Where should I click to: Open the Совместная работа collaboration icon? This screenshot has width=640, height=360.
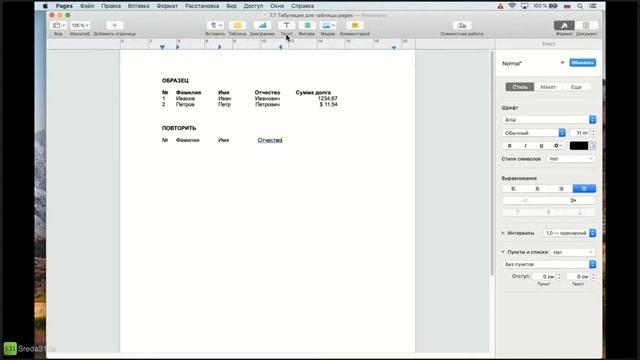pos(462,25)
